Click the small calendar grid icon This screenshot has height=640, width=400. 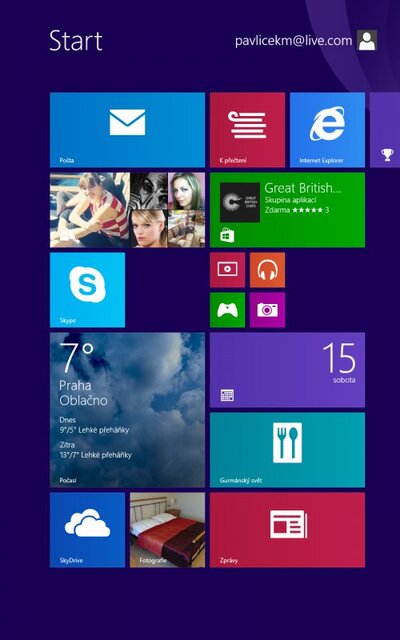pos(227,395)
